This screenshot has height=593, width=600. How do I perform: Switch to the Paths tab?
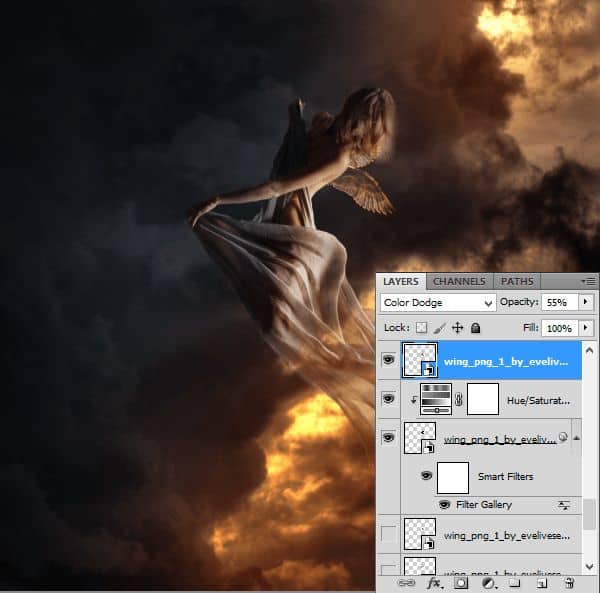click(x=517, y=282)
